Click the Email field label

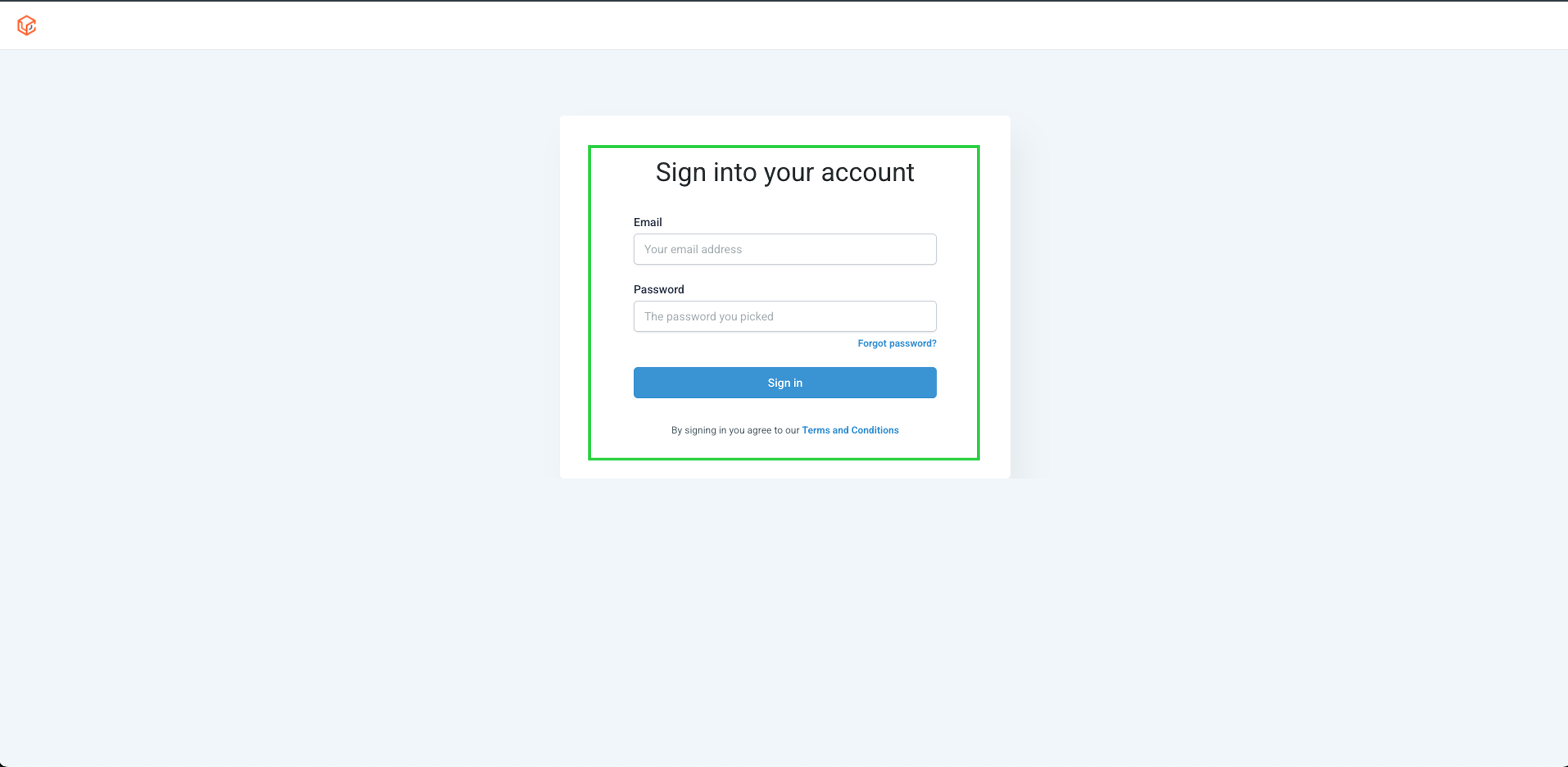click(x=648, y=222)
